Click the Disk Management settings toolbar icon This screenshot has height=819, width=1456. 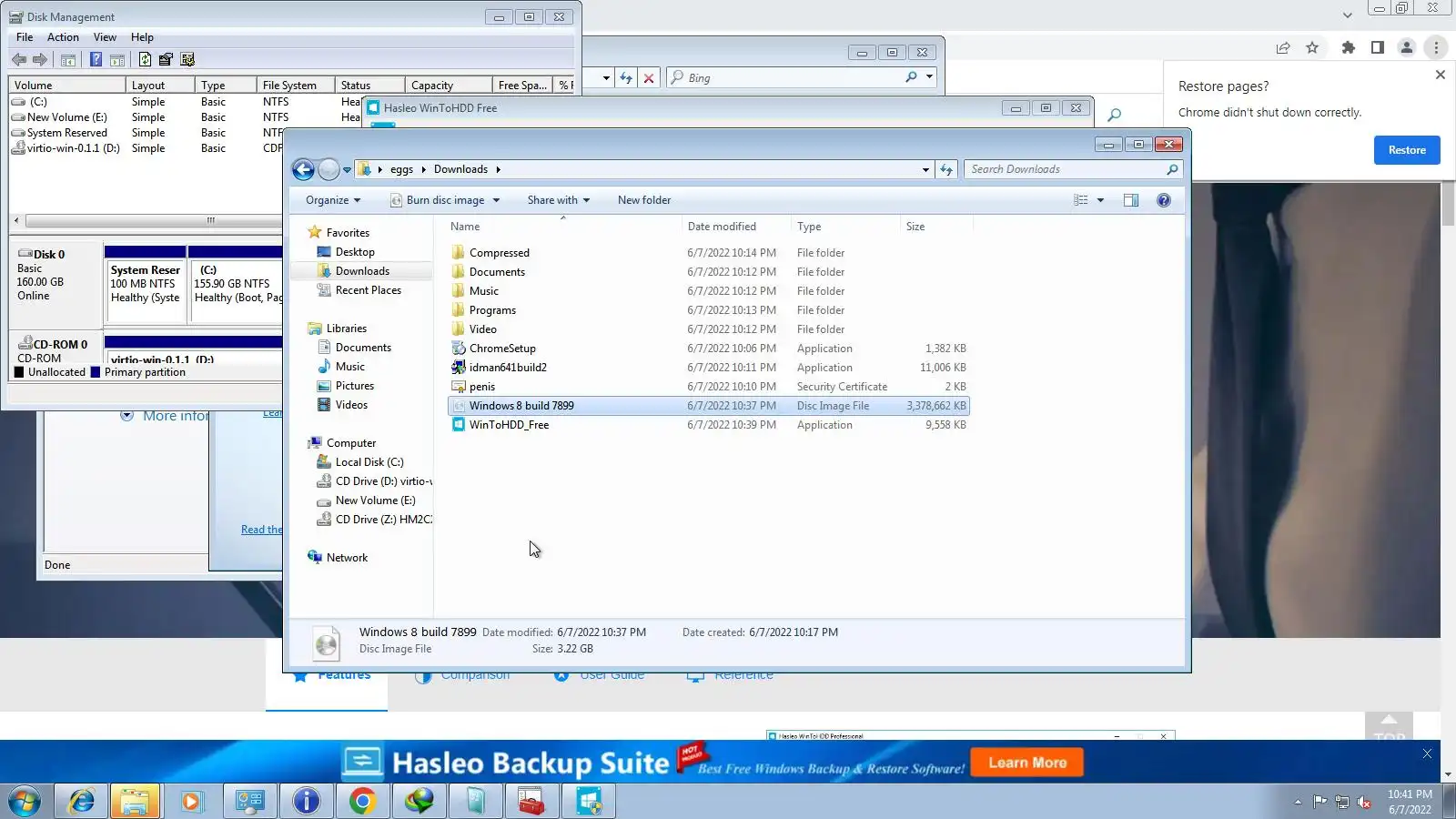187,60
